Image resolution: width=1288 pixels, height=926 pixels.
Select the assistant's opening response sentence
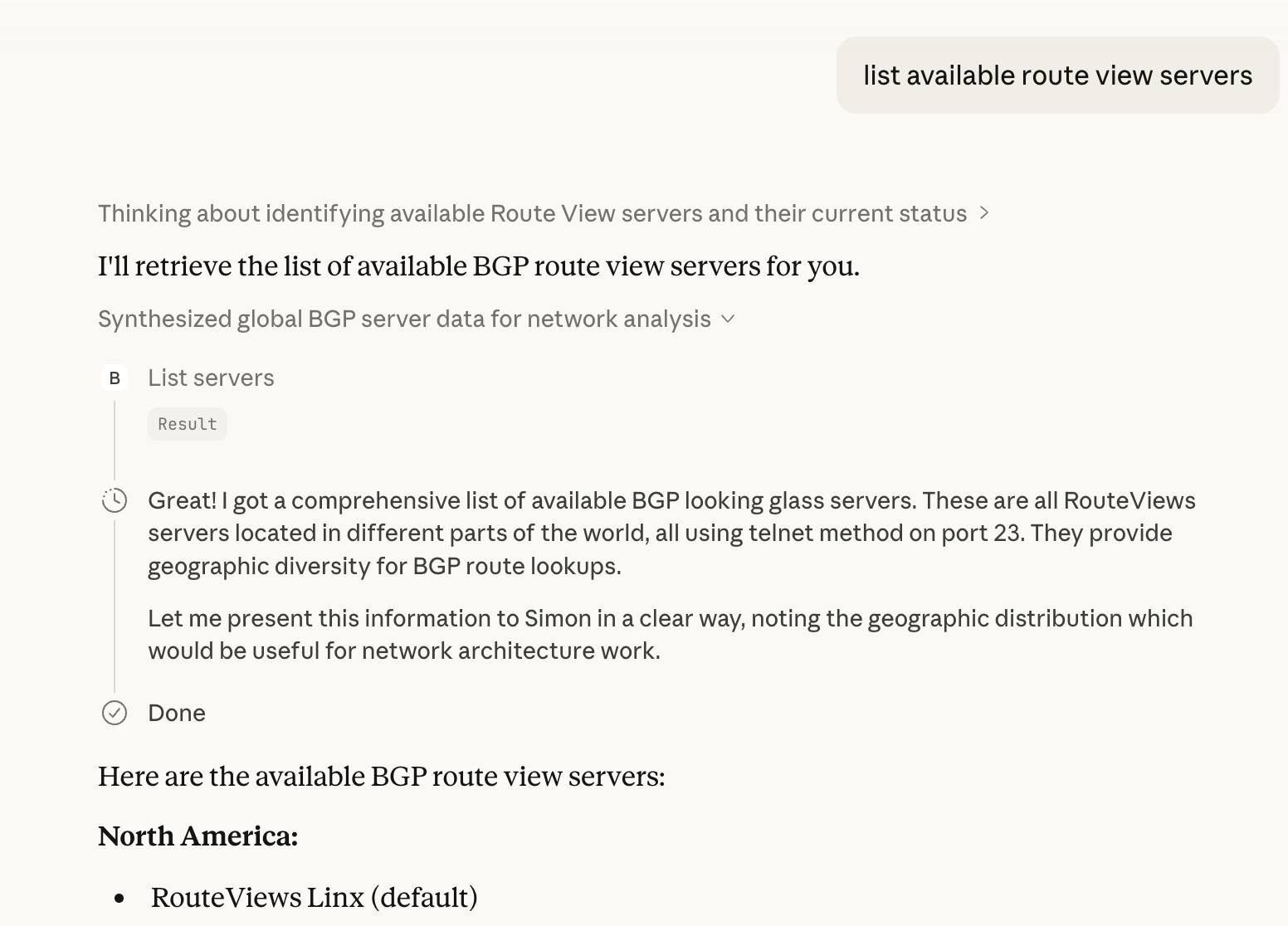tap(479, 266)
